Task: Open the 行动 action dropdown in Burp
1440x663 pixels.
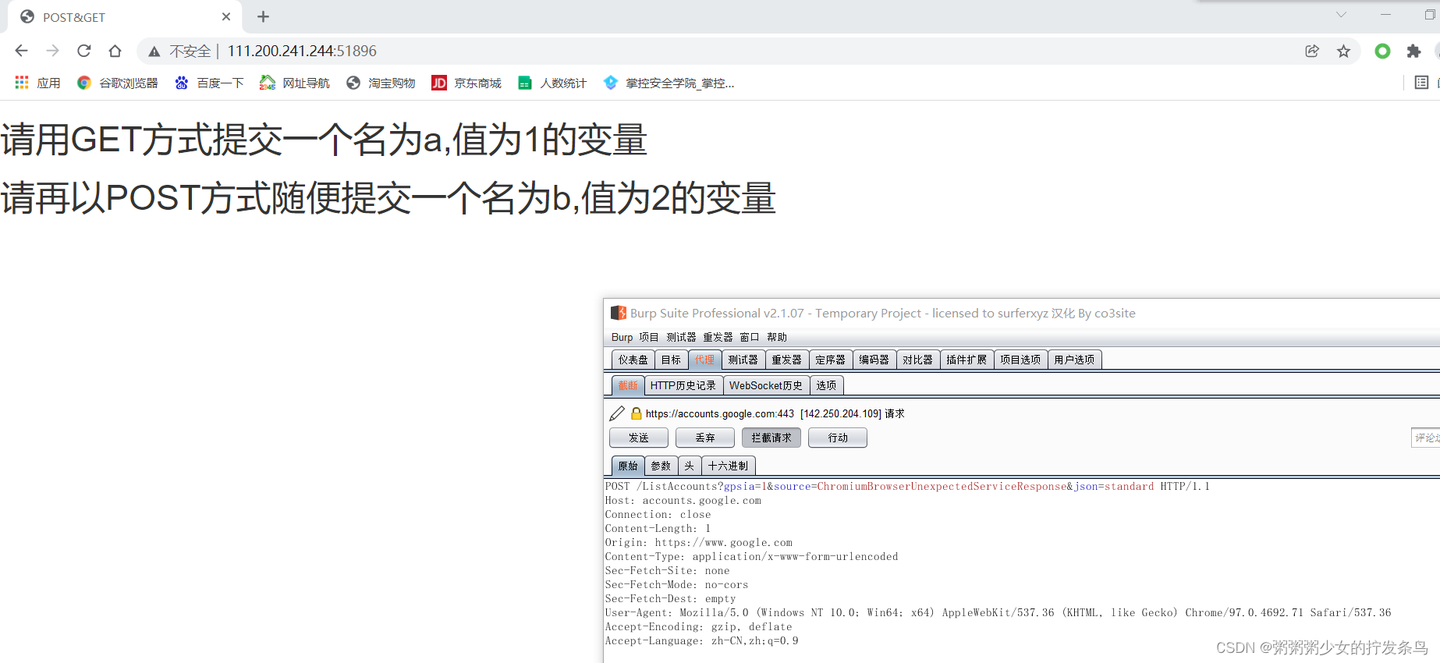Action: [837, 437]
